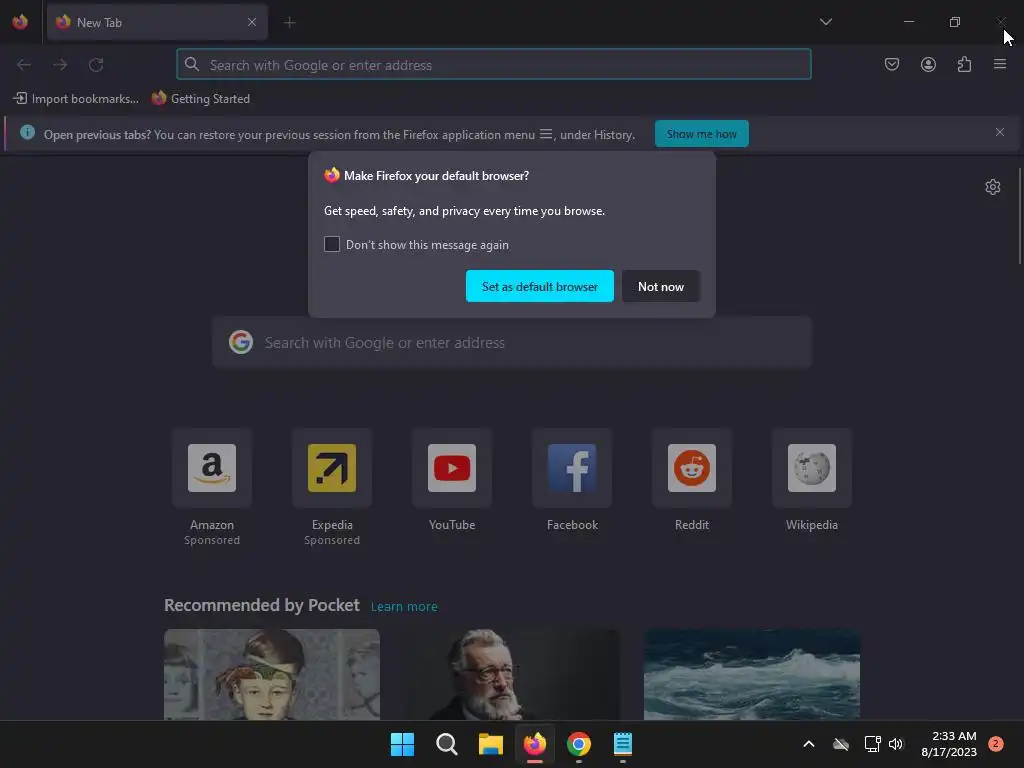Click Not now button

pos(661,286)
